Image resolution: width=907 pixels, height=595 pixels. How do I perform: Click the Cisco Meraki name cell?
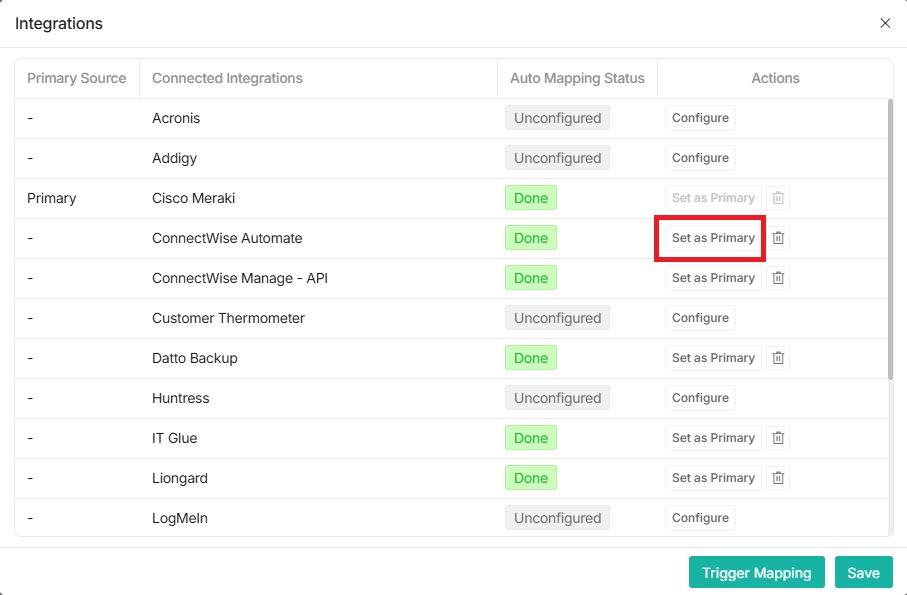pos(193,198)
